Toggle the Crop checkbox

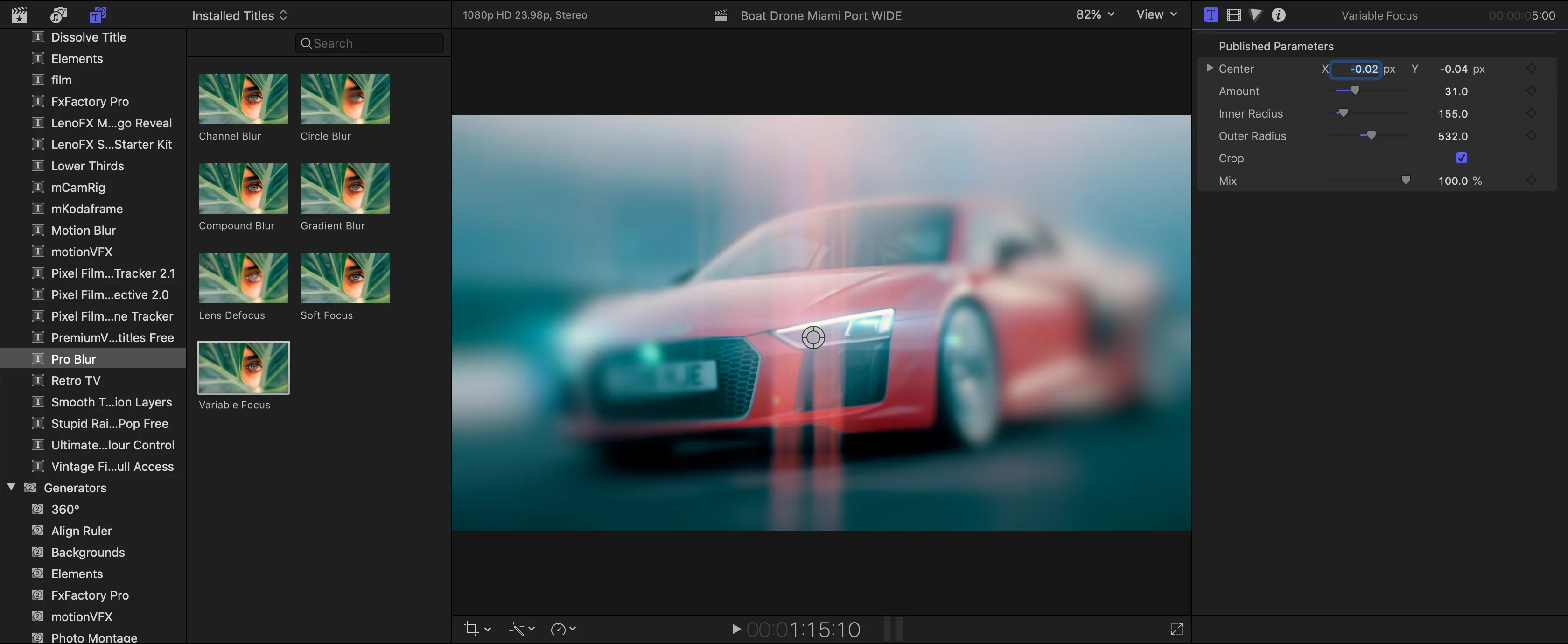[x=1461, y=158]
